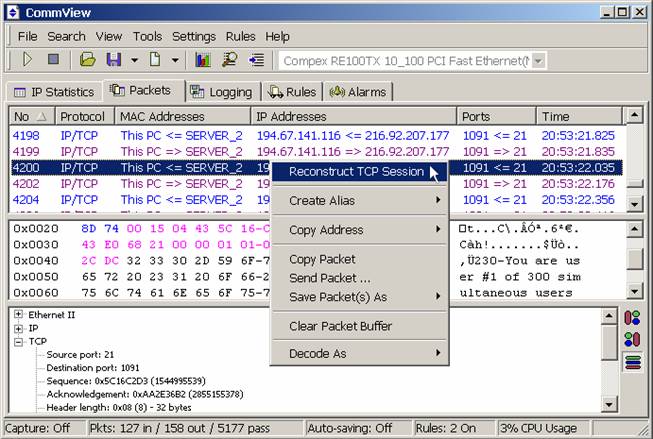Switch to the IP Statistics tab
653x439 pixels.
(54, 92)
